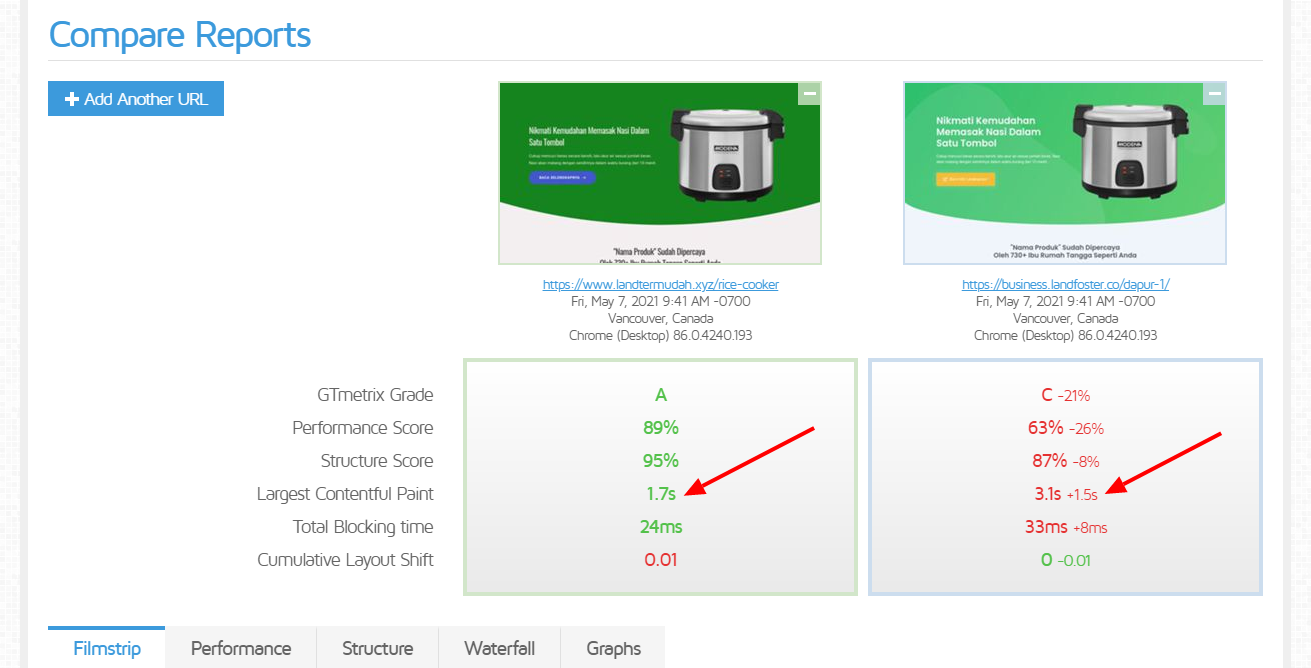Select the Waterfall tab

tap(499, 648)
